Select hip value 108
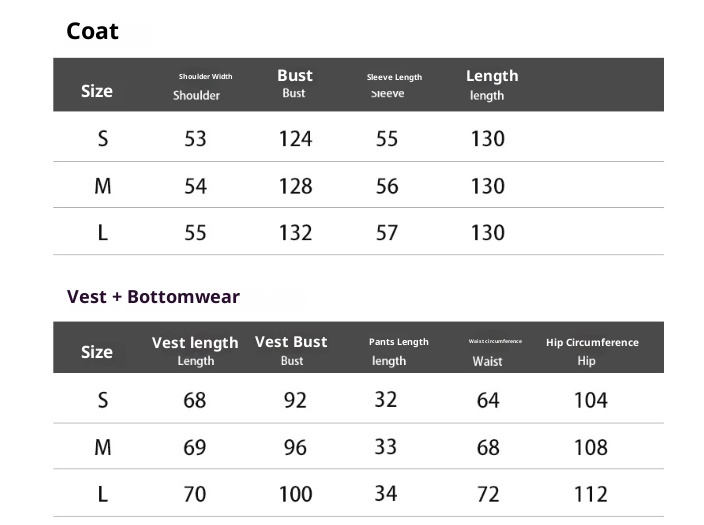Viewport: 704px width, 525px height. point(591,447)
